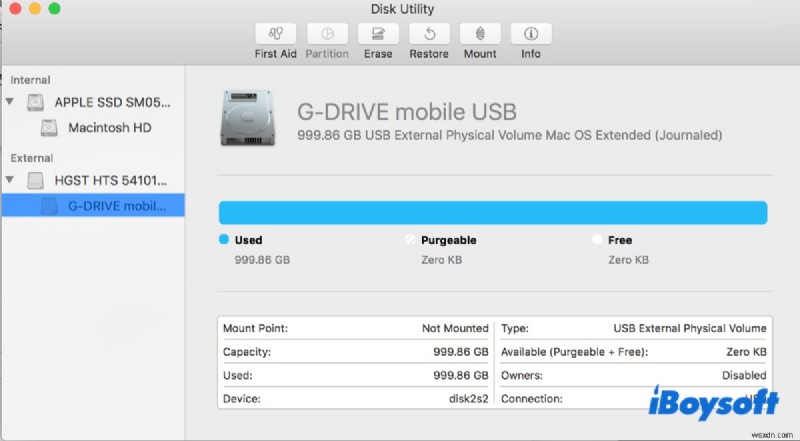Select Macintosh HD volume in sidebar
The height and width of the screenshot is (441, 800).
93,128
